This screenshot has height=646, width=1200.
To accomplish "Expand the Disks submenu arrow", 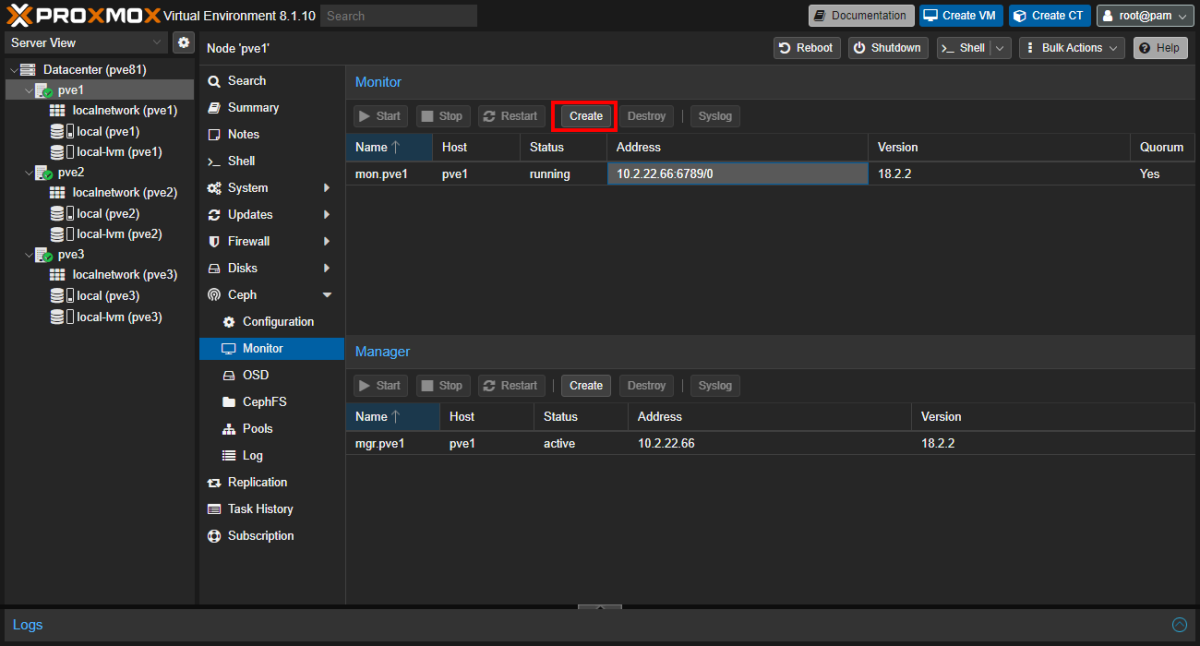I will click(327, 268).
